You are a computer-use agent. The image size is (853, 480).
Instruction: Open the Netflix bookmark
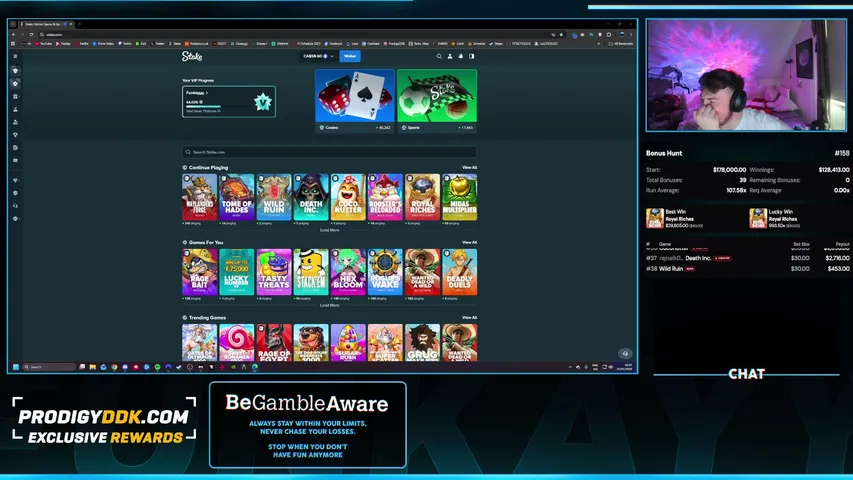[82, 44]
